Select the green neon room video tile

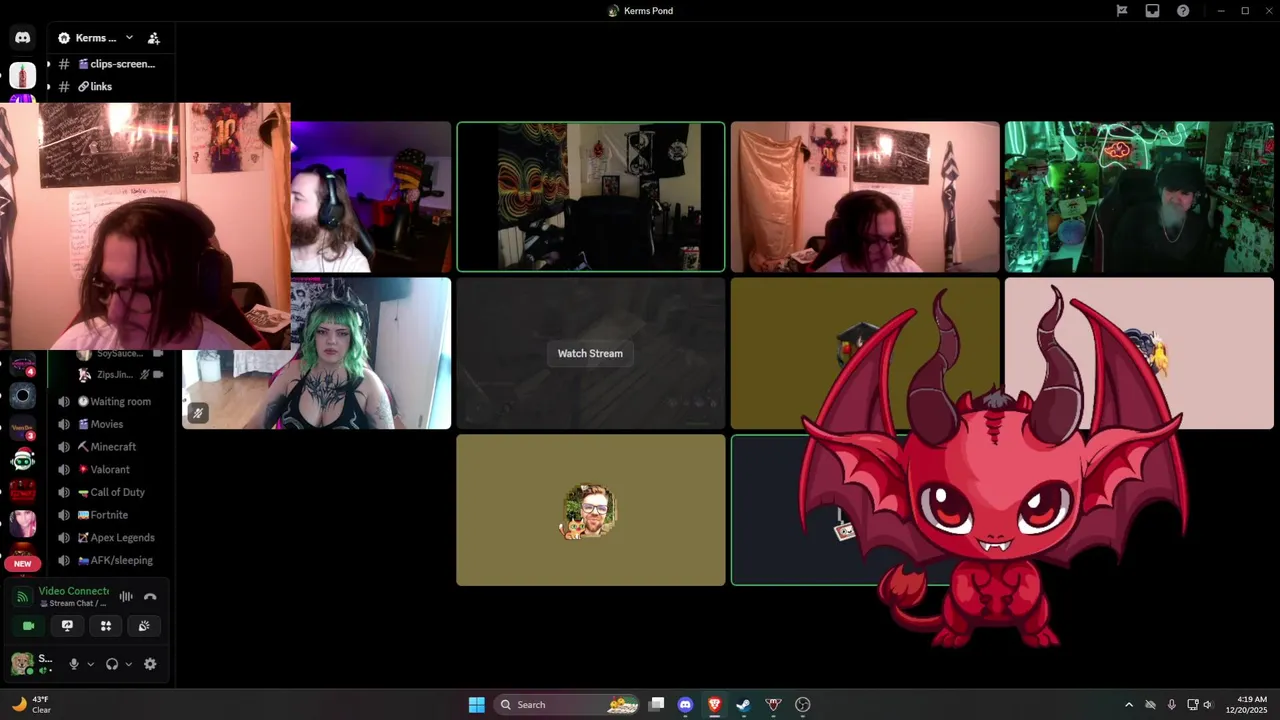pos(1139,197)
